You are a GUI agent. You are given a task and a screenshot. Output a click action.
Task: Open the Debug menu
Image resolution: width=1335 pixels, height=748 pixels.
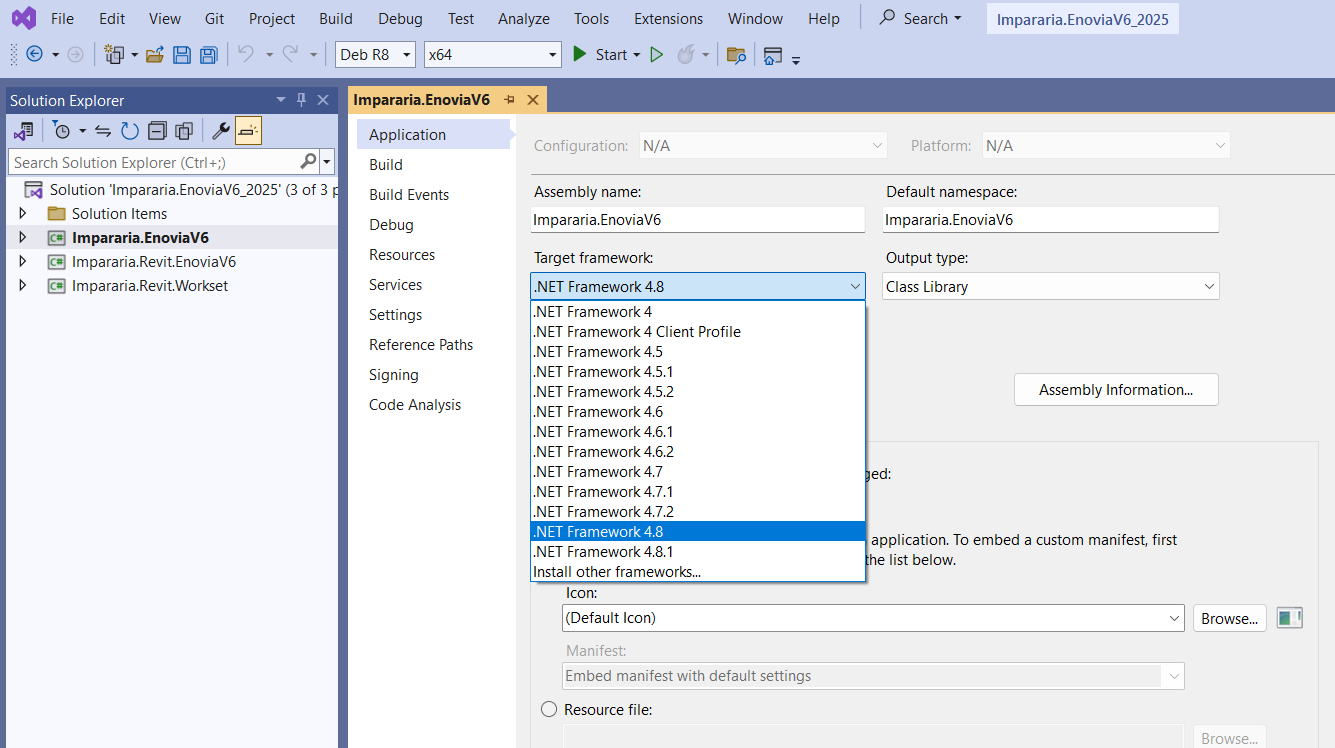coord(399,18)
